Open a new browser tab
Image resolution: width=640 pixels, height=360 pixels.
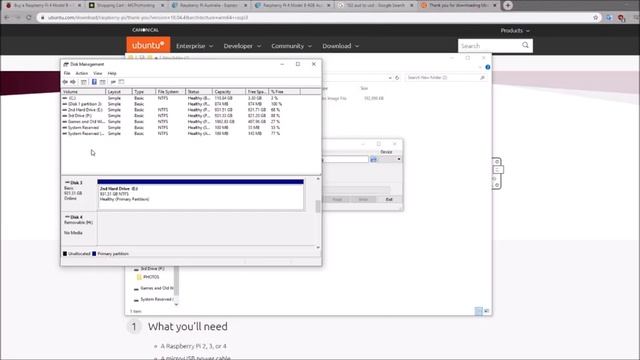coord(508,5)
